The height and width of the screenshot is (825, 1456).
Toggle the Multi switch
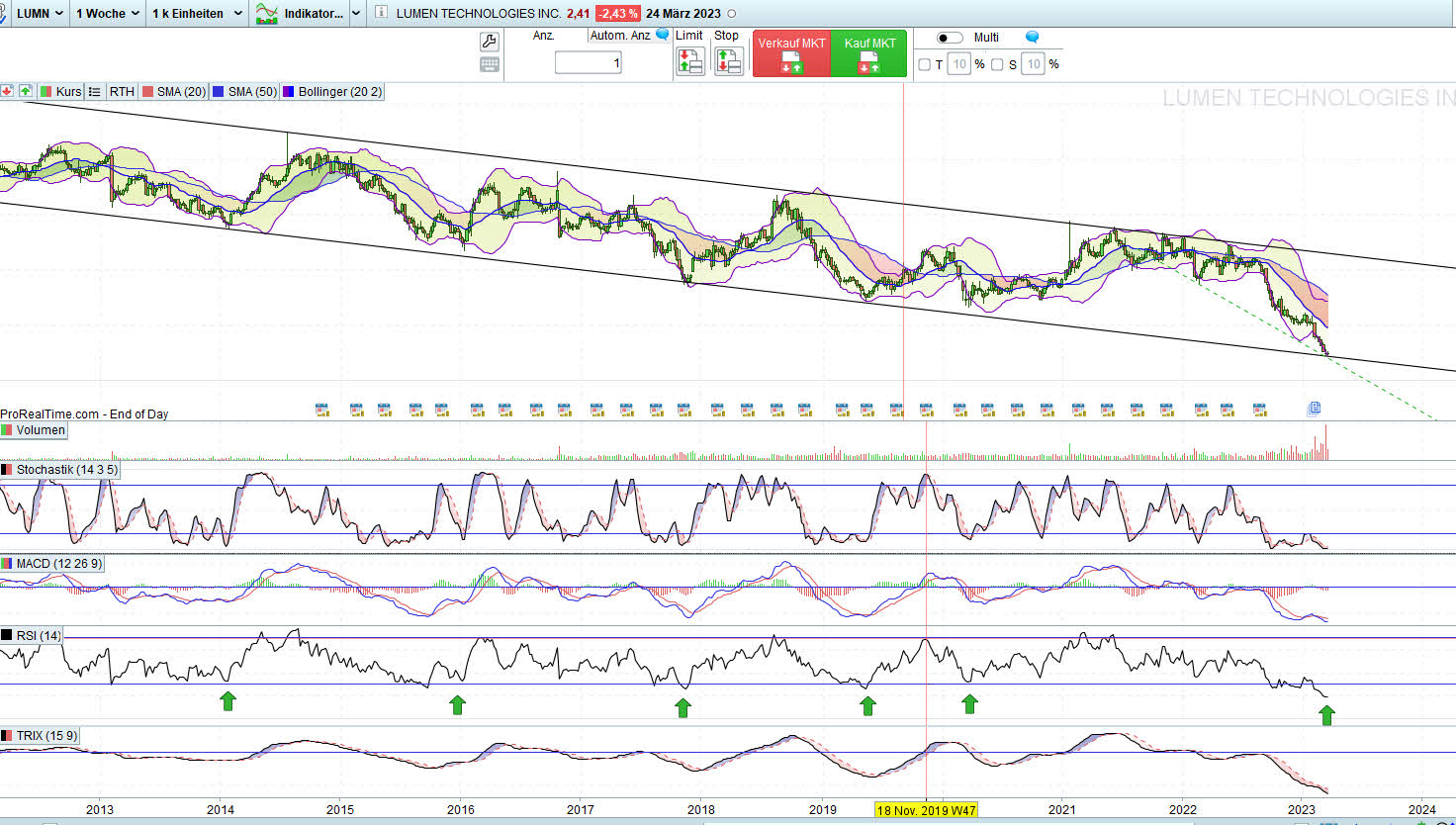[x=950, y=38]
